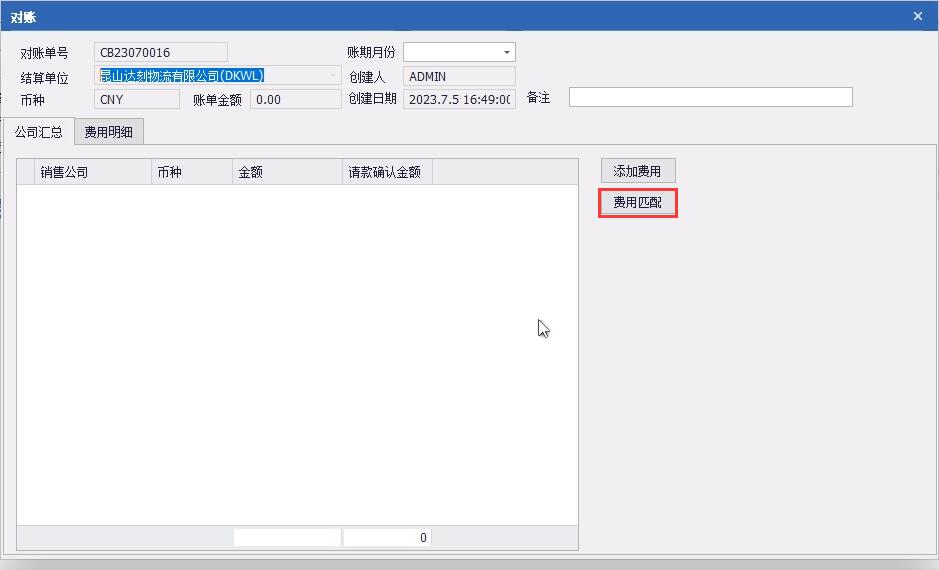Click the 请款确认金额 column header
This screenshot has width=939, height=570.
pyautogui.click(x=387, y=172)
